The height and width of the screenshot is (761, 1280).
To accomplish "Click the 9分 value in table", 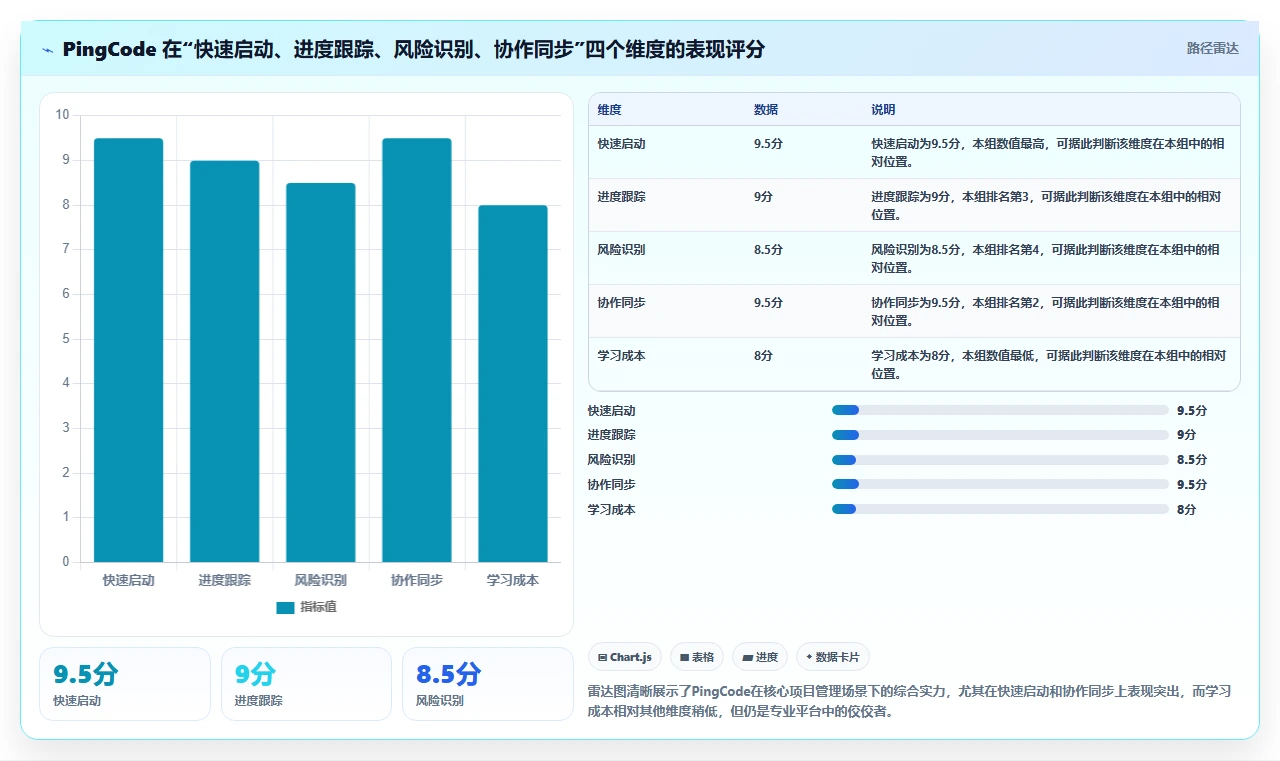I will (x=763, y=197).
